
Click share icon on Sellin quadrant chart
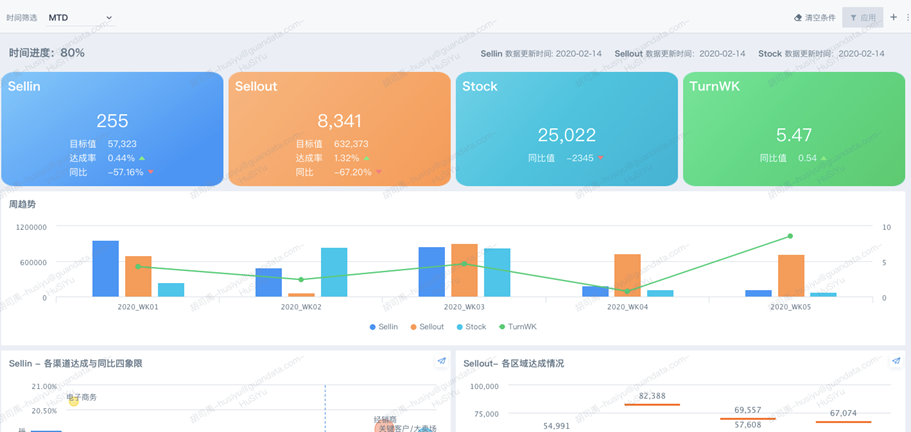tap(441, 362)
